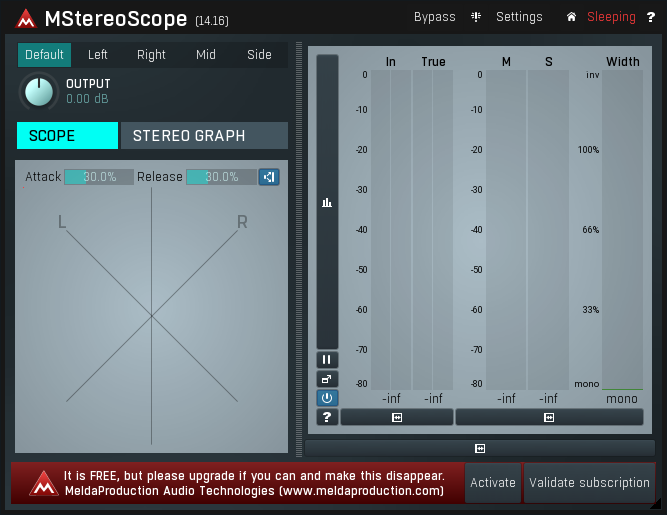The width and height of the screenshot is (667, 515).
Task: Click the MeldaProduction logo in the title bar
Action: [x=24, y=19]
